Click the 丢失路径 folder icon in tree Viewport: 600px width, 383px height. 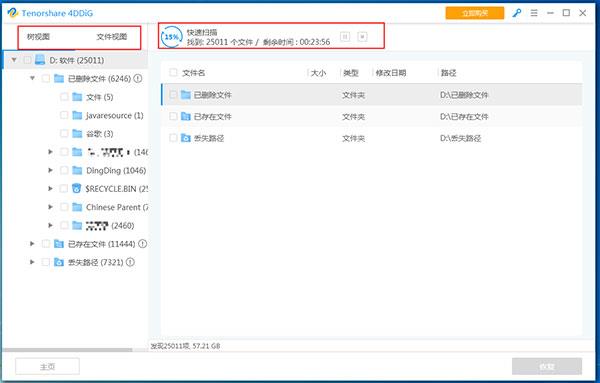[59, 262]
